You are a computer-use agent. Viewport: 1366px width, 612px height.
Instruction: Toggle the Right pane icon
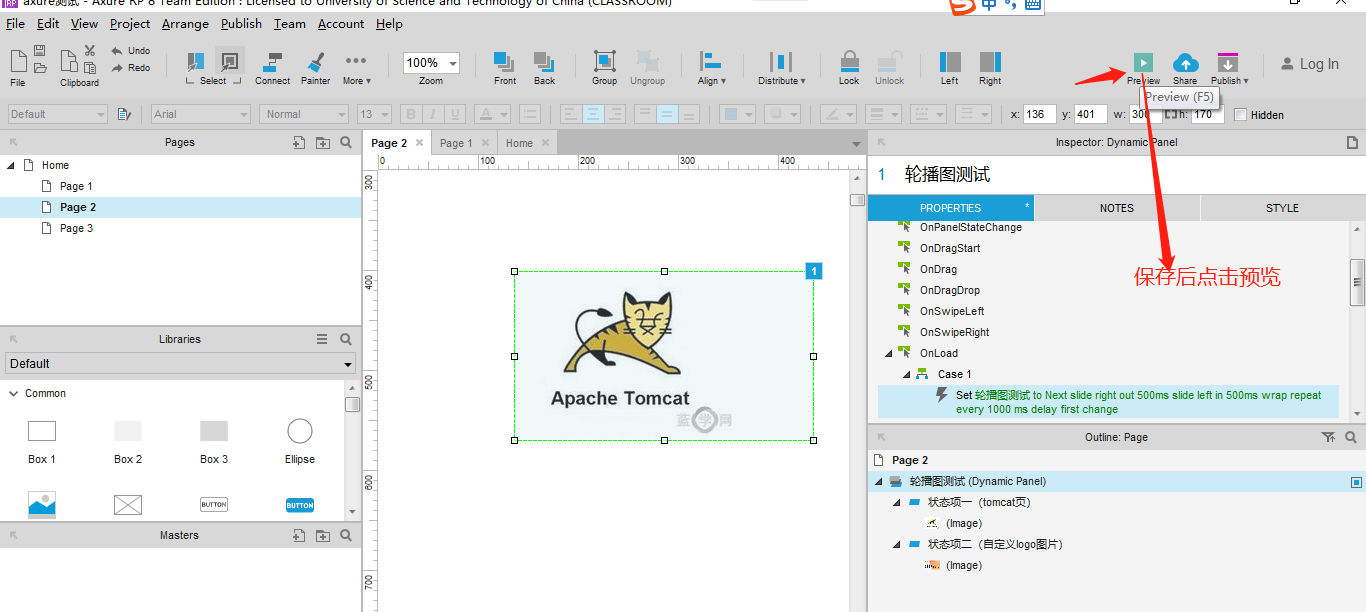990,62
